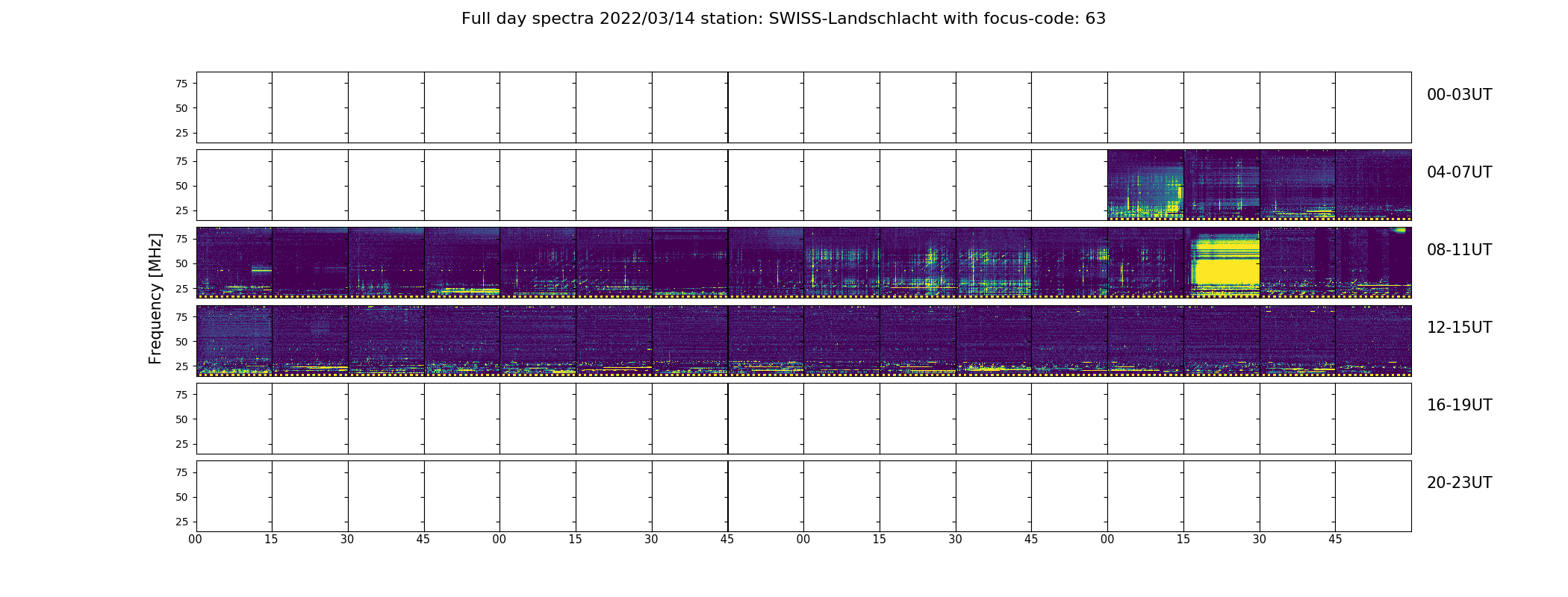Click the rightmost '45' x-axis tick label

[1335, 539]
